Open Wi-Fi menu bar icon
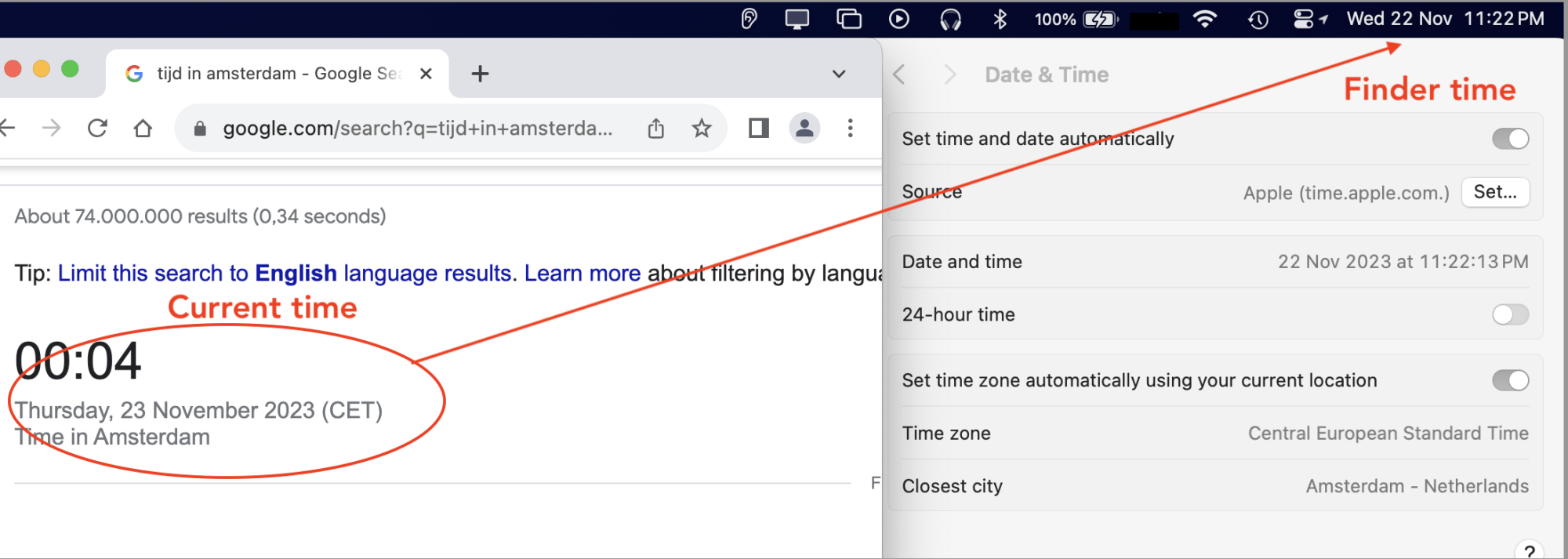The height and width of the screenshot is (559, 1568). pyautogui.click(x=1205, y=19)
